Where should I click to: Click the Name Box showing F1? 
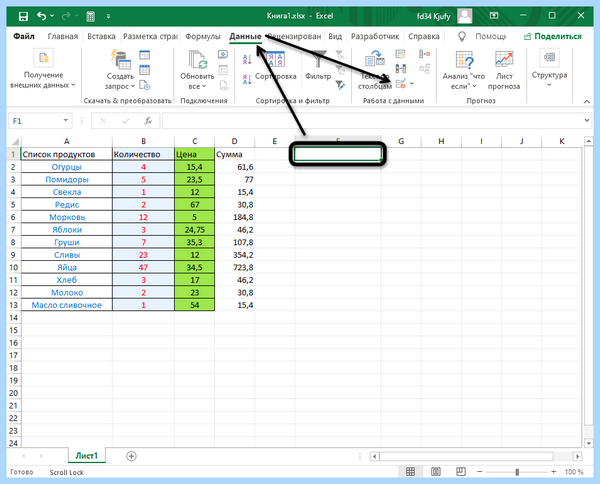[34, 121]
